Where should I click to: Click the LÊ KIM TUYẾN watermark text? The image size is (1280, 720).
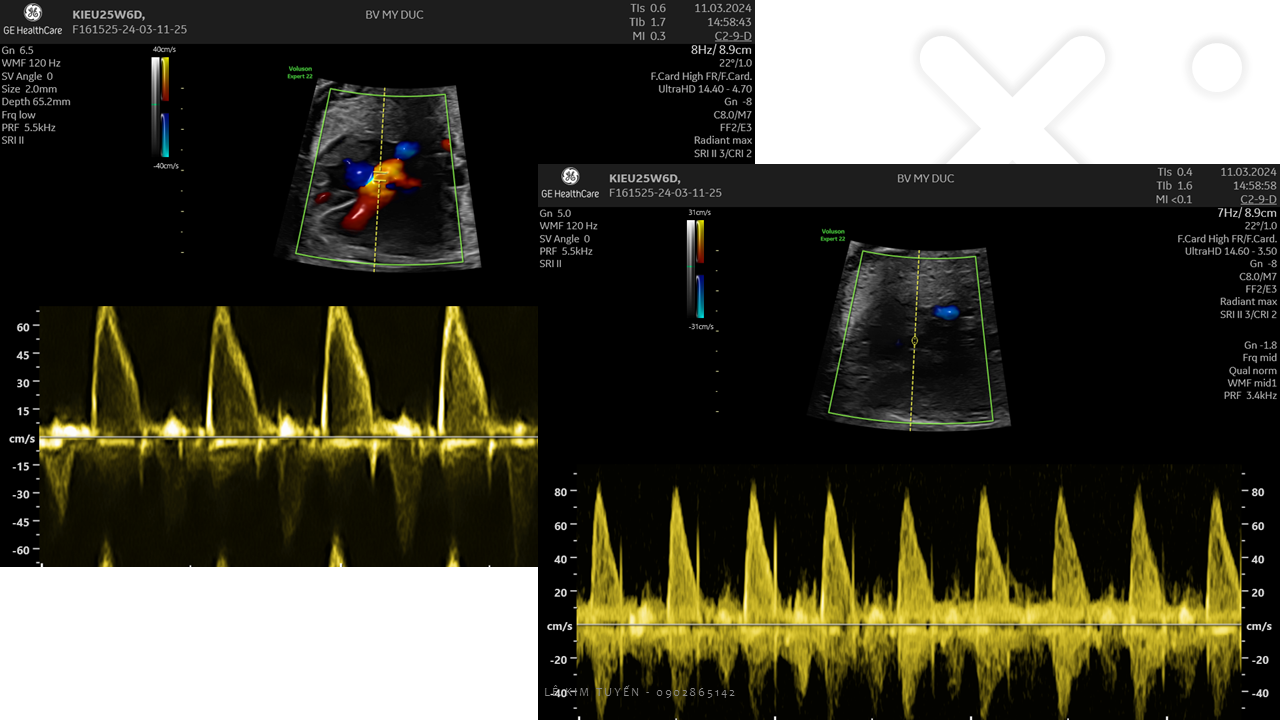(640, 692)
